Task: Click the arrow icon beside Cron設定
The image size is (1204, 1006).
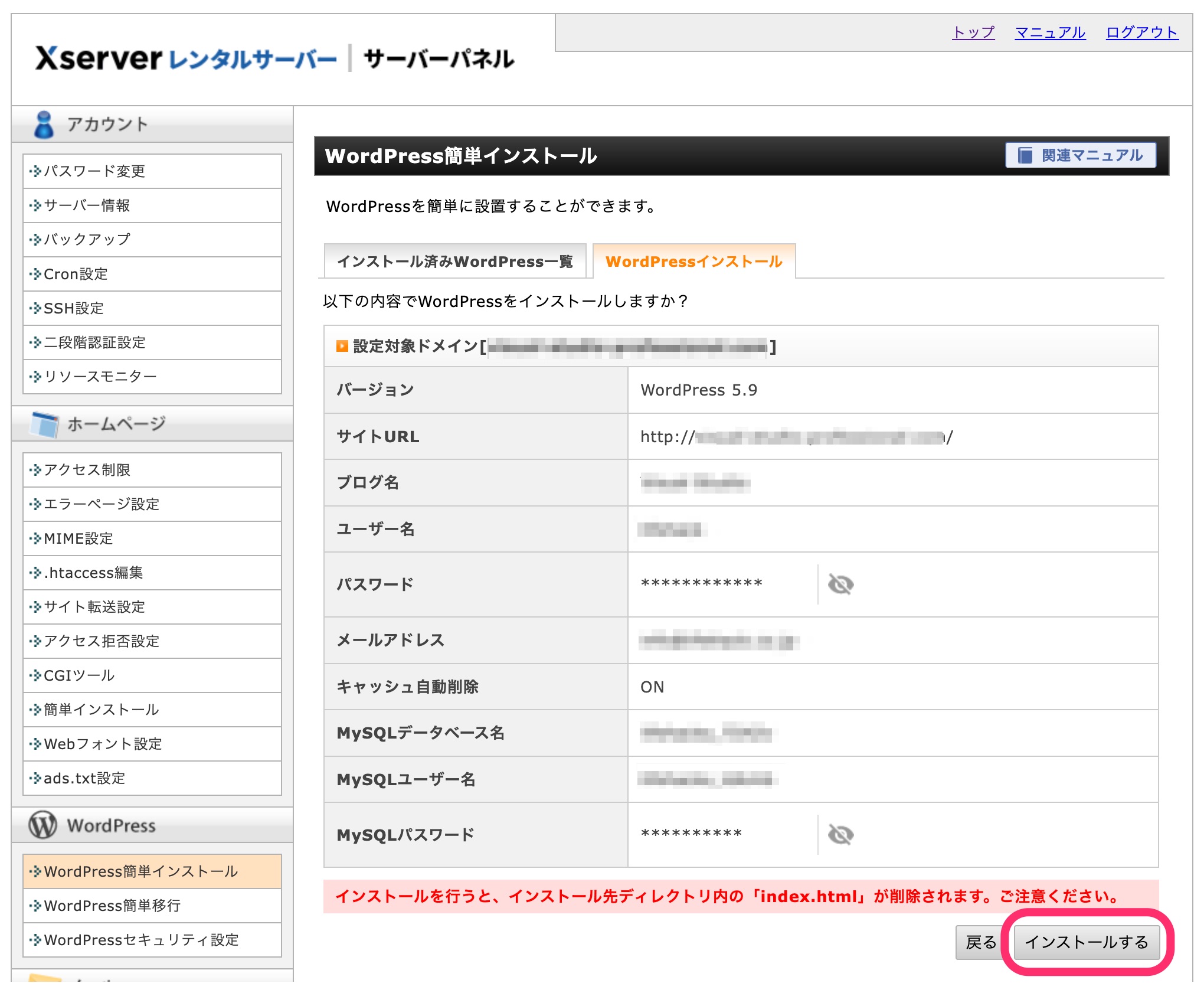Action: point(35,274)
